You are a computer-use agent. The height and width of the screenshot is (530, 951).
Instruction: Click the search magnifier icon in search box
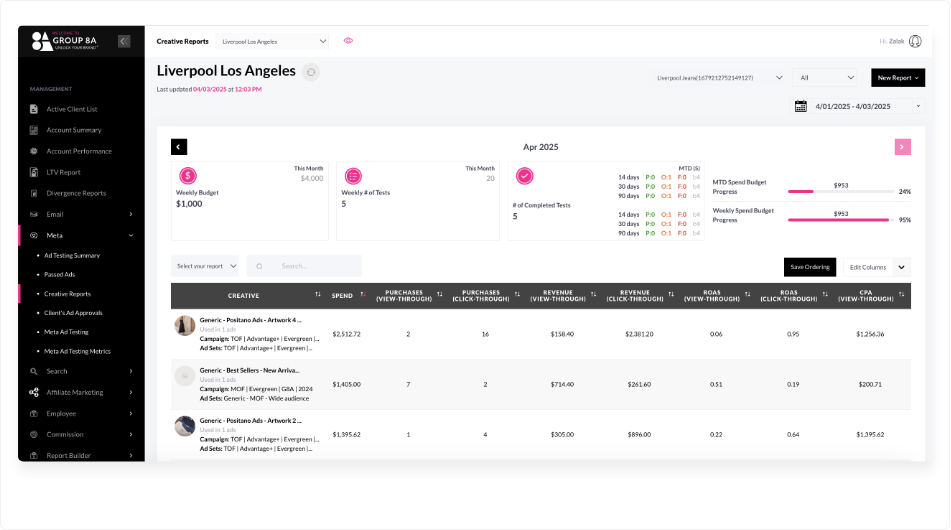click(x=260, y=266)
